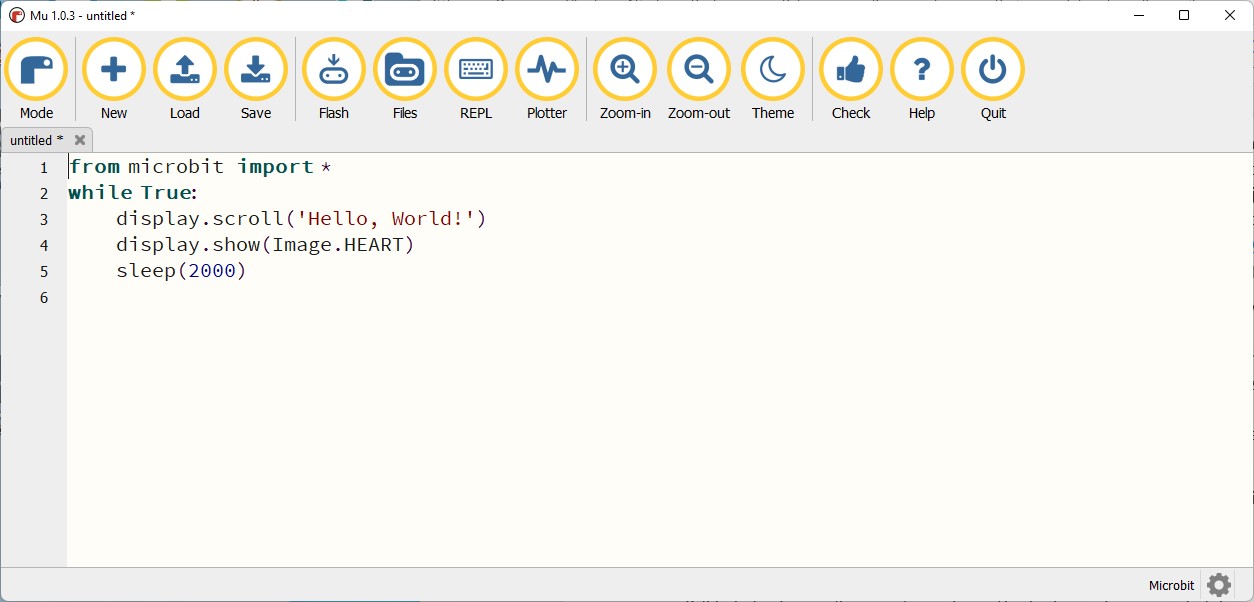Select the untitled tab
The height and width of the screenshot is (602, 1254).
point(35,141)
